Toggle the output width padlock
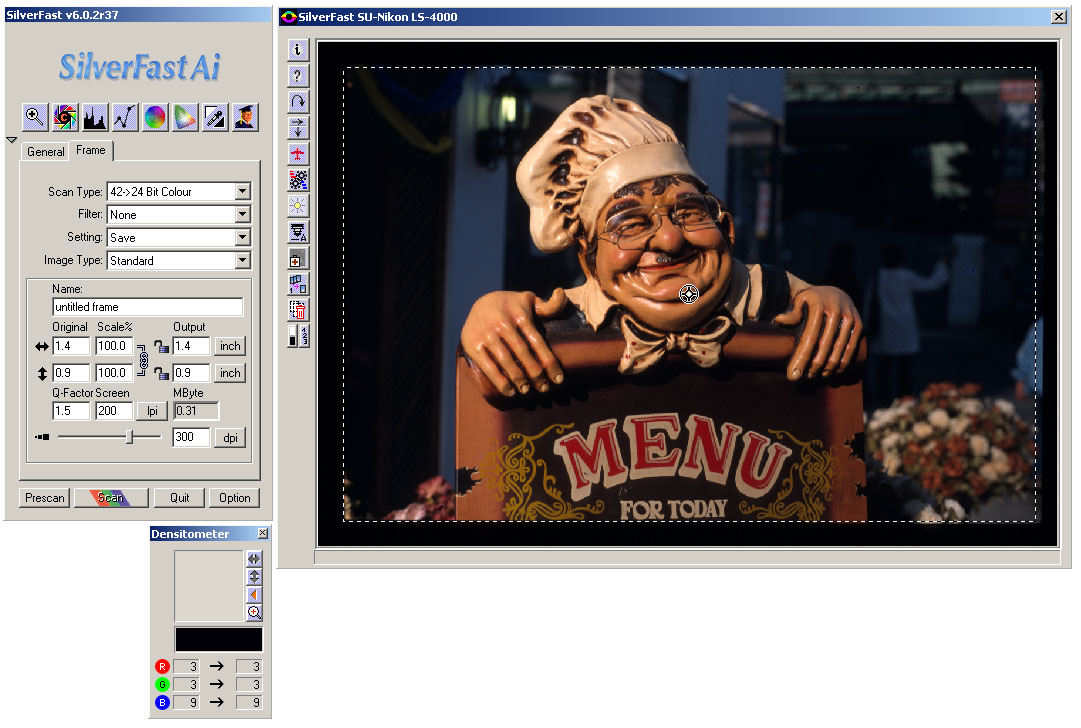1081x728 pixels. [160, 346]
